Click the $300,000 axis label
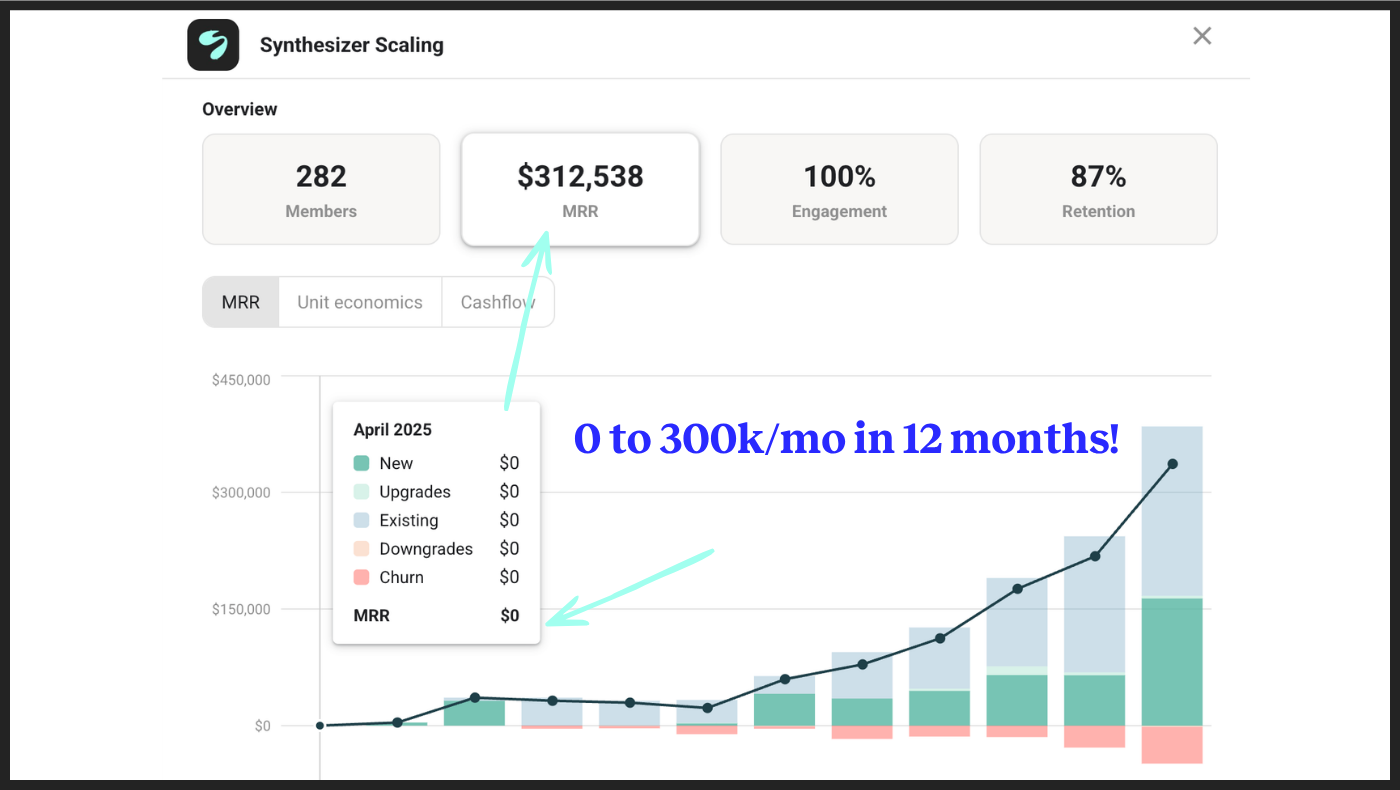 [241, 493]
